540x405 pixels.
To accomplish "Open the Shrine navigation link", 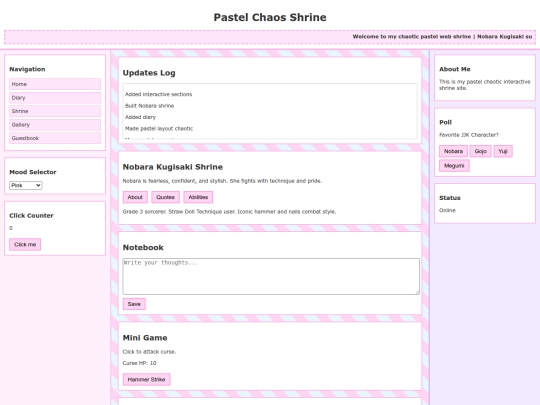I will tap(55, 111).
